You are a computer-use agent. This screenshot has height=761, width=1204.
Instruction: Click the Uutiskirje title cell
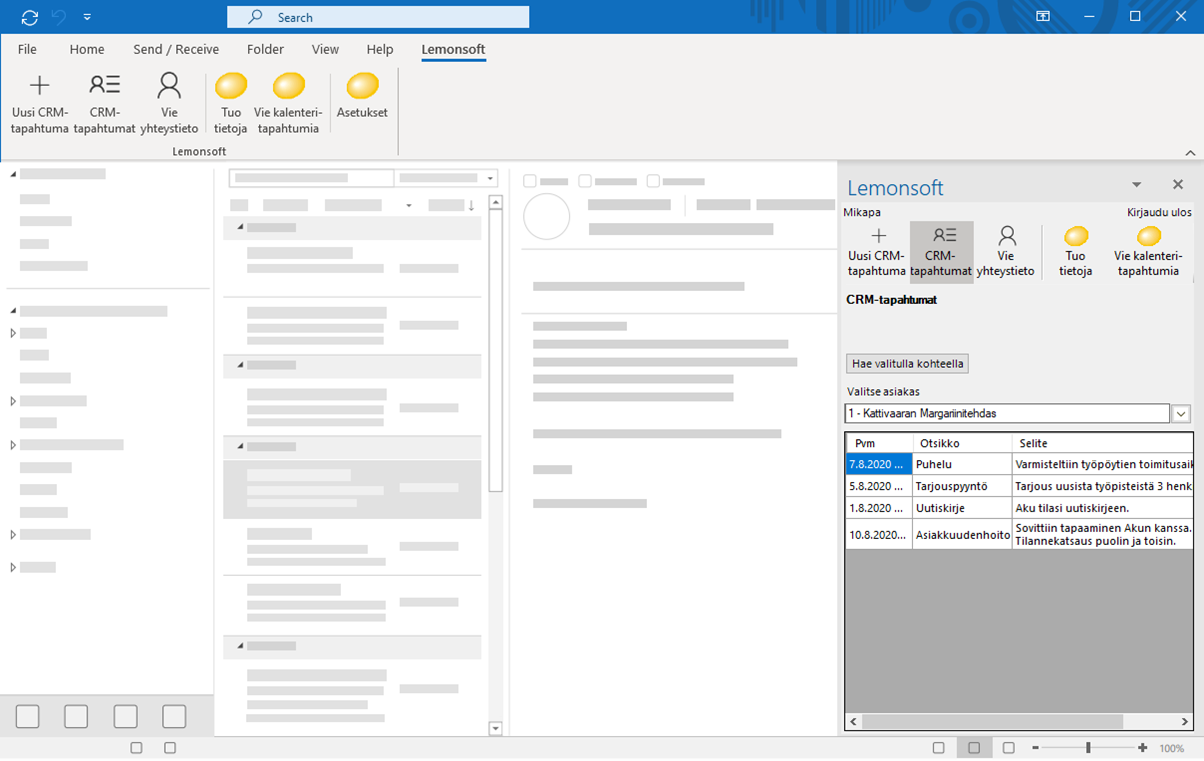pos(960,508)
